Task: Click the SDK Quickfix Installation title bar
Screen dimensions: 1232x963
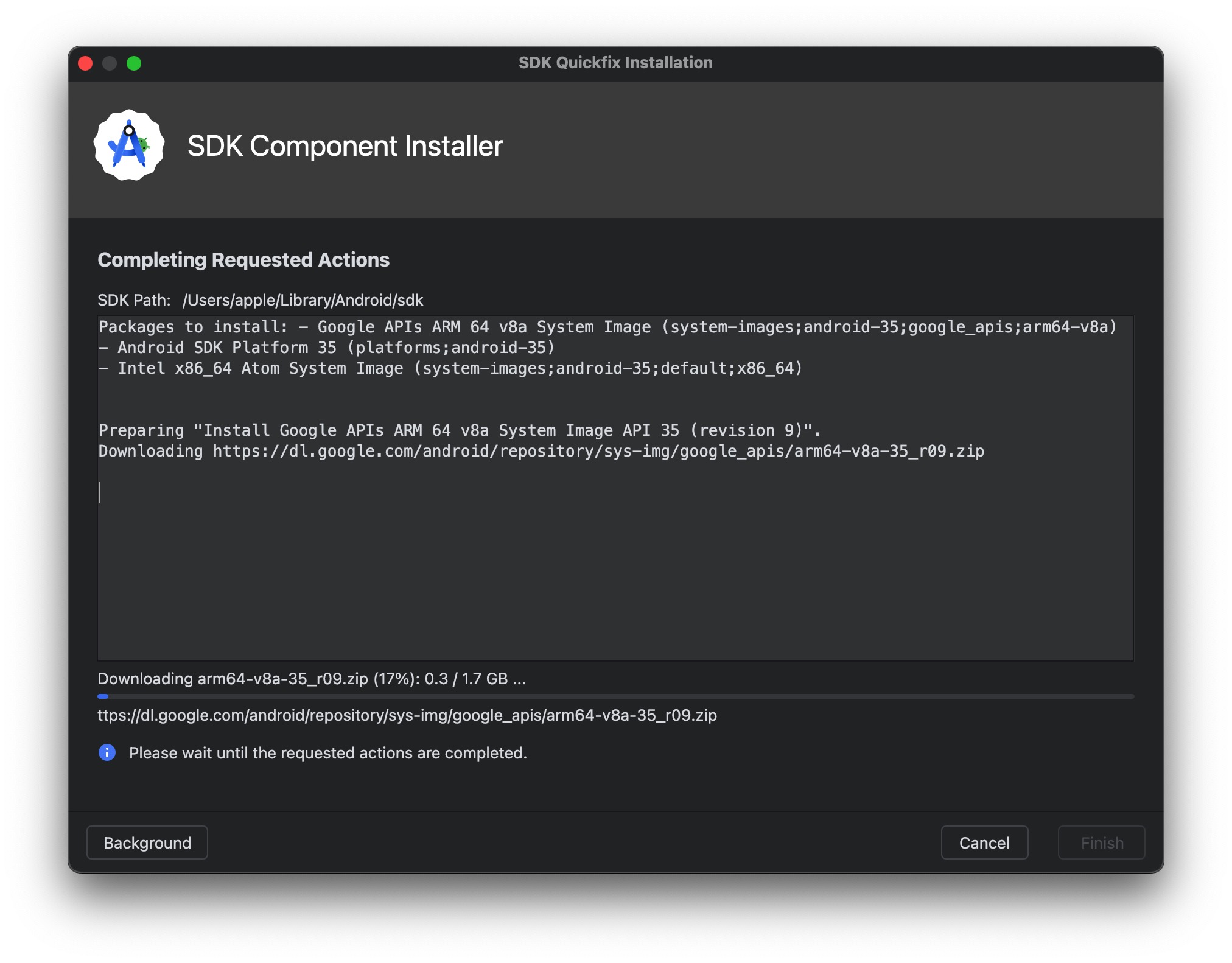Action: pos(615,63)
